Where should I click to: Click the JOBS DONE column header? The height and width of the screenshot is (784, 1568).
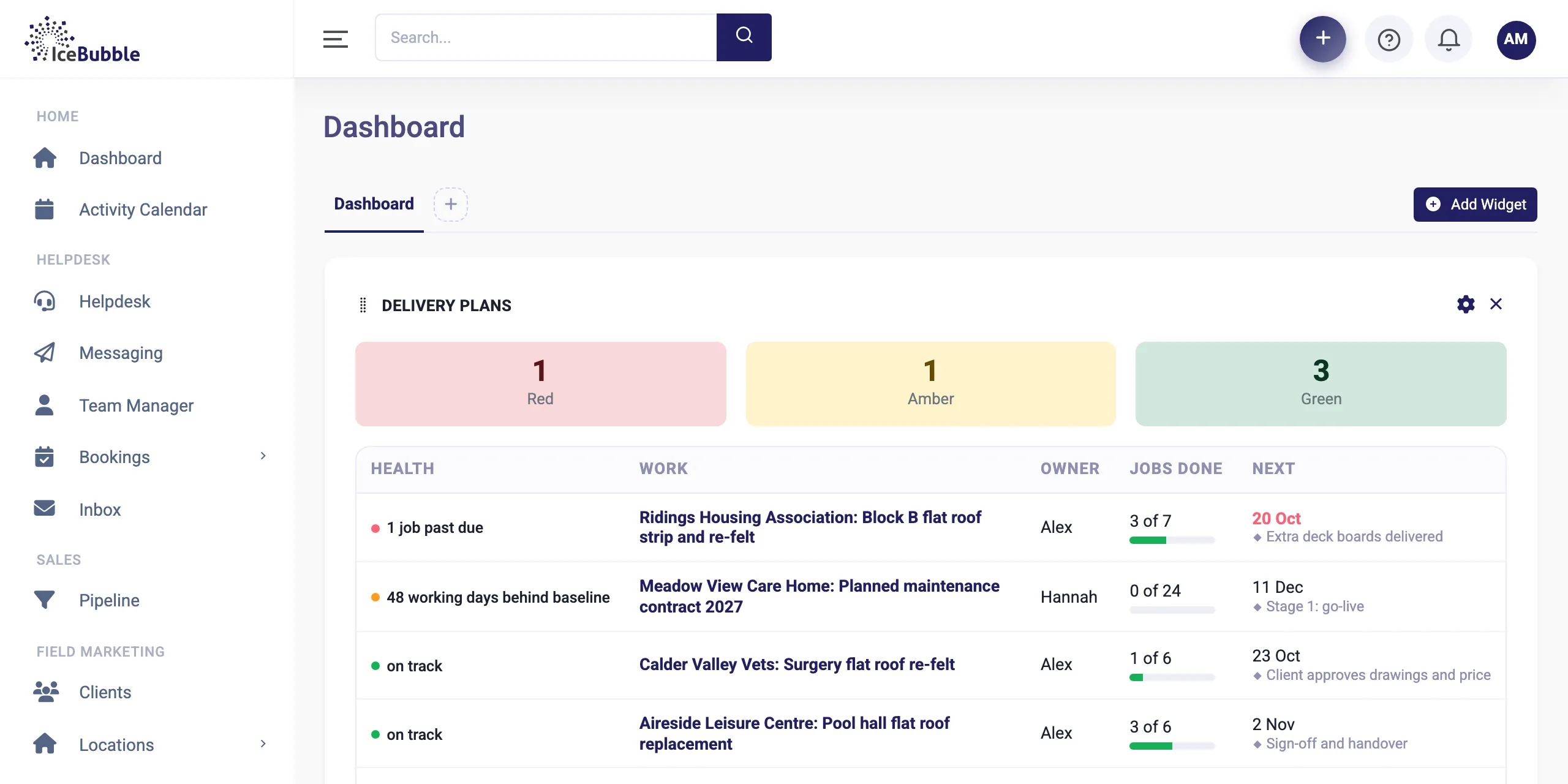(1176, 469)
